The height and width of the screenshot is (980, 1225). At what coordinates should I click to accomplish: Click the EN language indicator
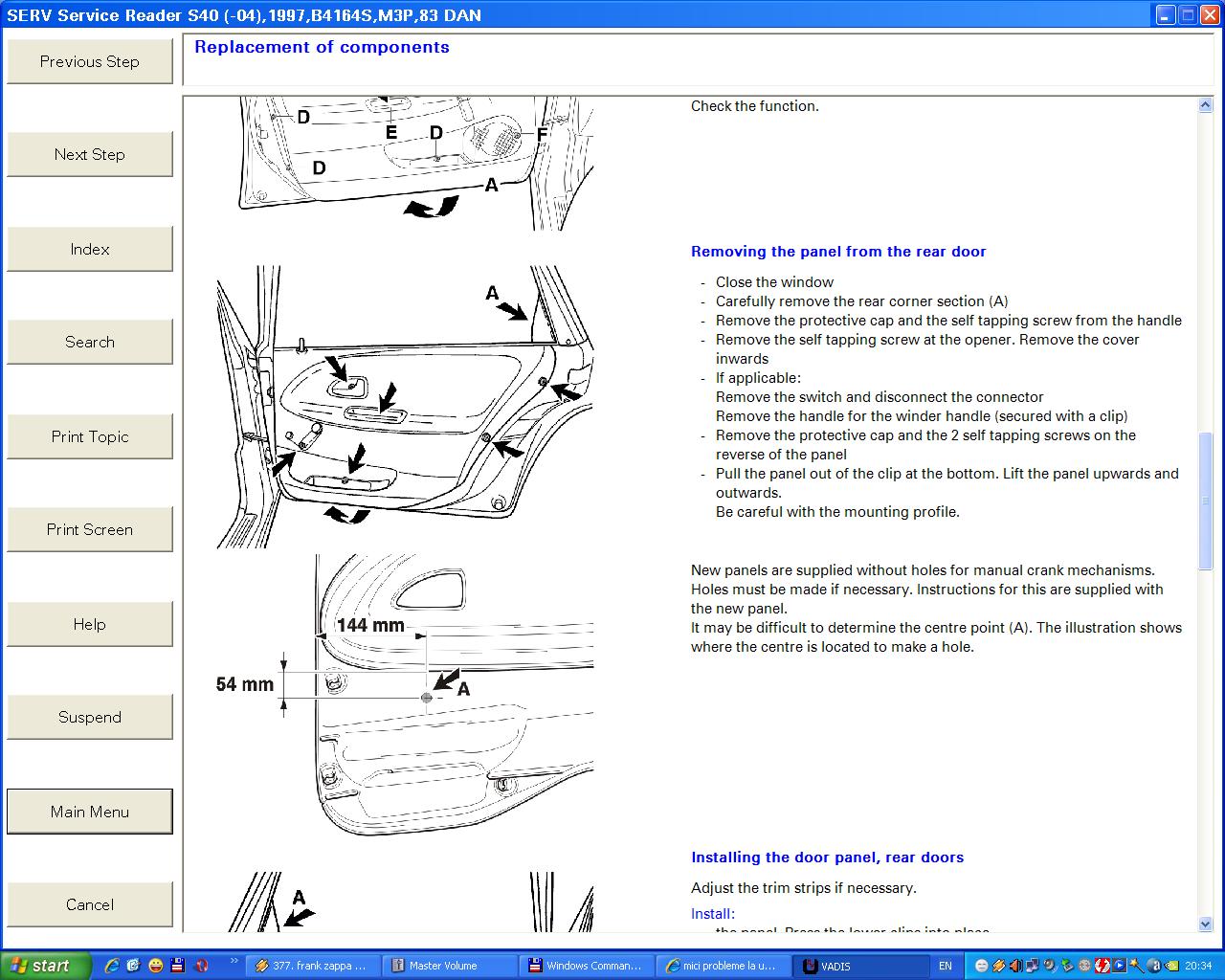tap(945, 966)
